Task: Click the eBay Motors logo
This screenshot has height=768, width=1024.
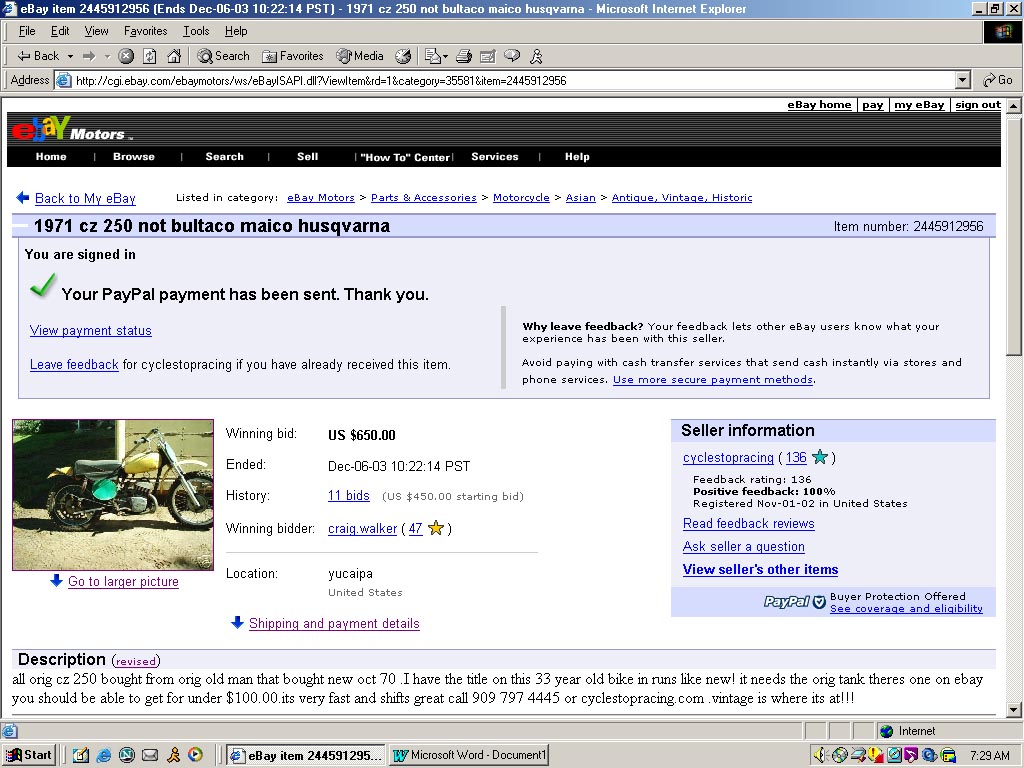Action: (x=68, y=129)
